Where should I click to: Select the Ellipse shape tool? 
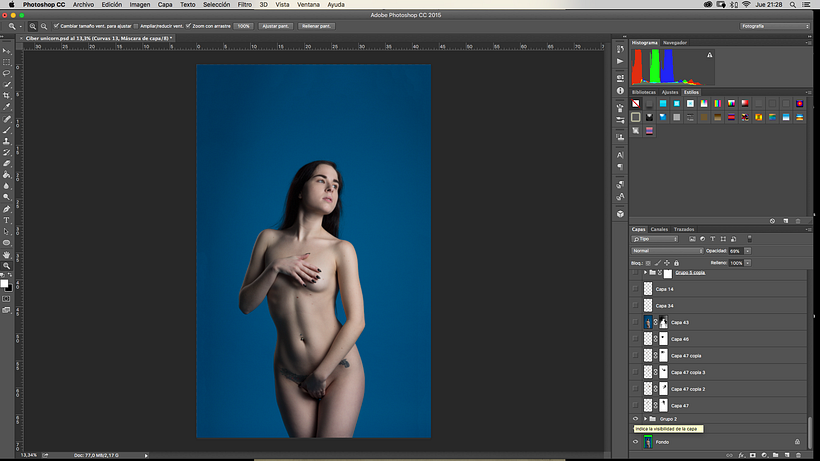click(6, 243)
